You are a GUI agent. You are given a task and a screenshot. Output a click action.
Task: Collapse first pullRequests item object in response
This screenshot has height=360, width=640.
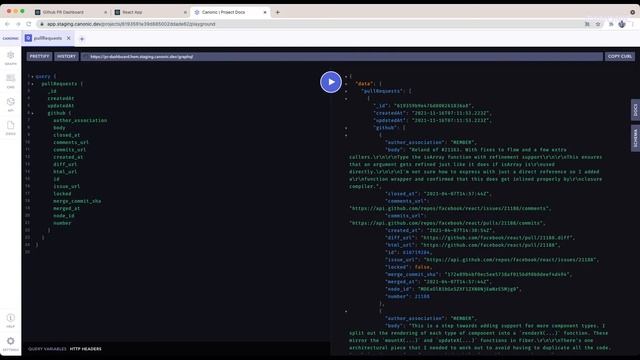(x=346, y=98)
